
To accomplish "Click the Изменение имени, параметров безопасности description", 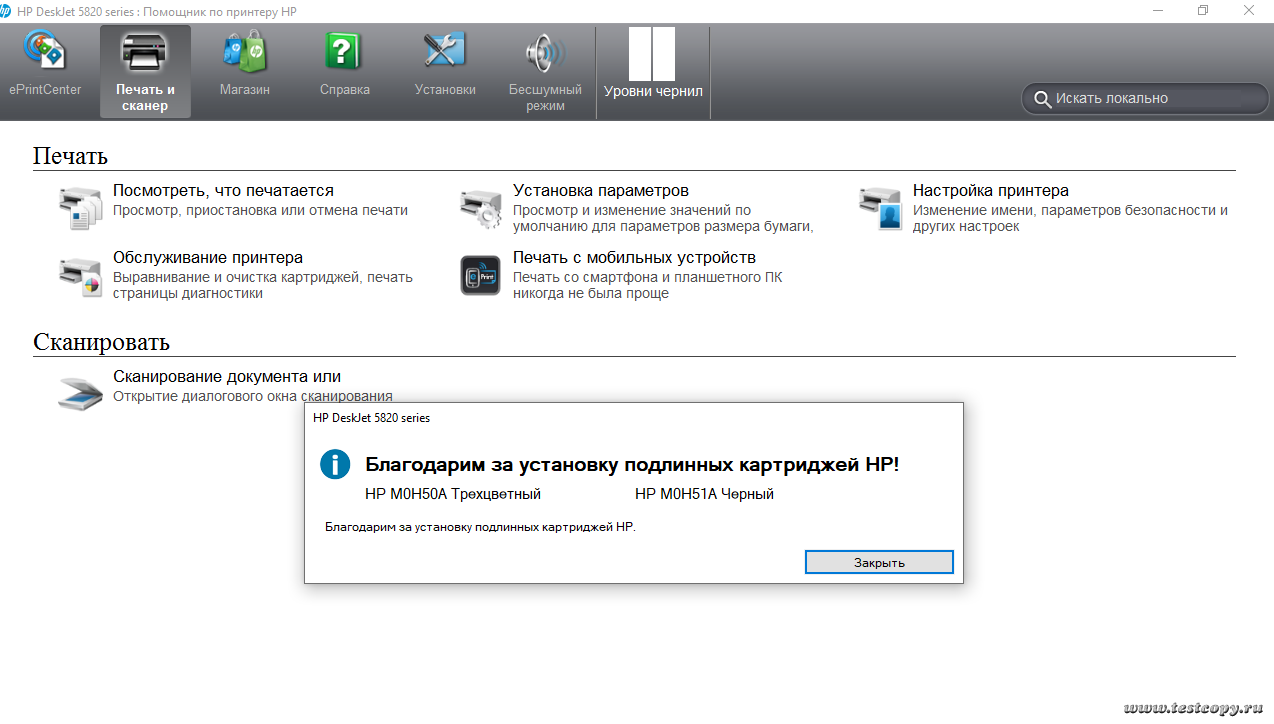I will pos(1070,218).
